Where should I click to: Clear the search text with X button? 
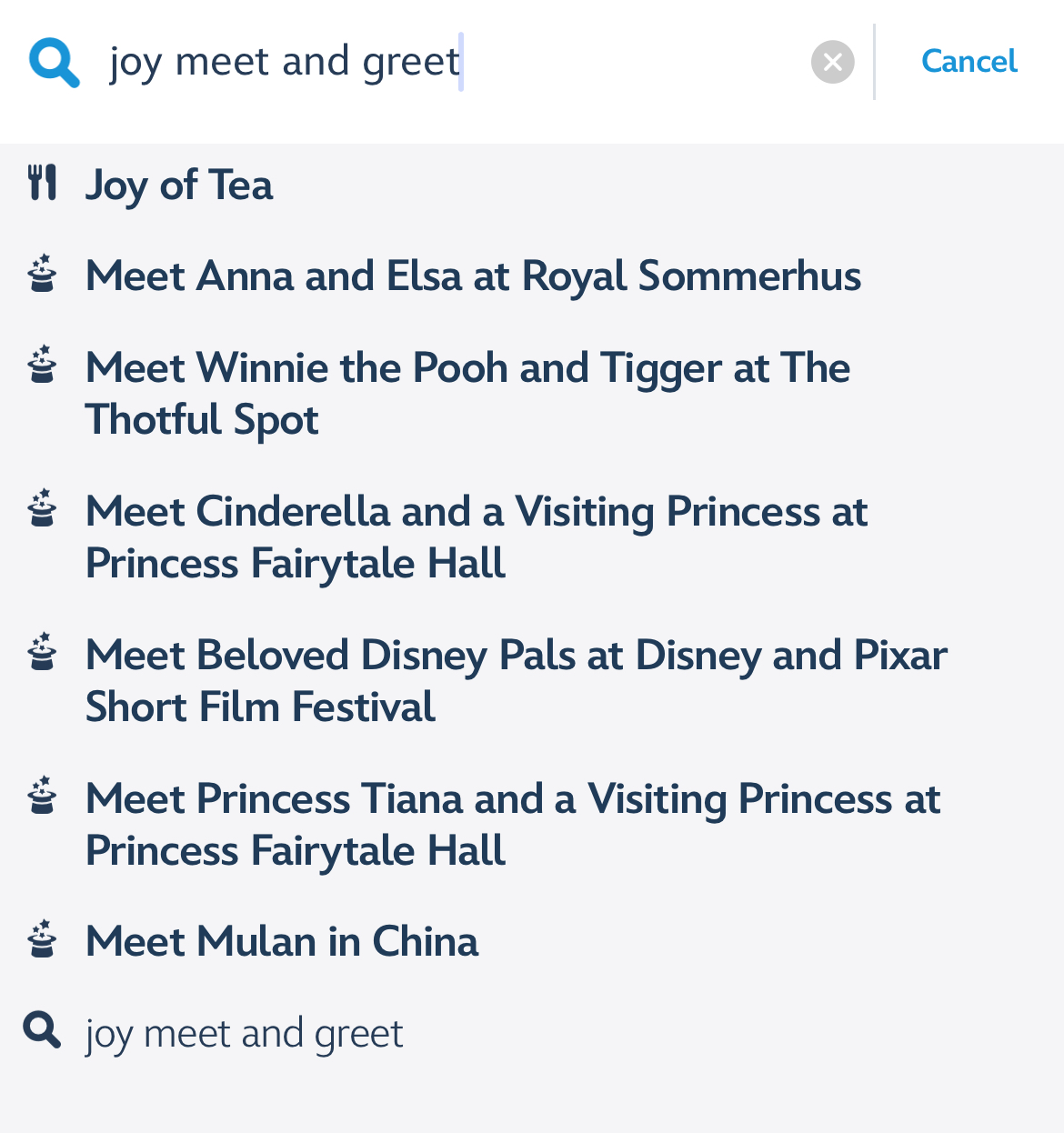point(832,62)
